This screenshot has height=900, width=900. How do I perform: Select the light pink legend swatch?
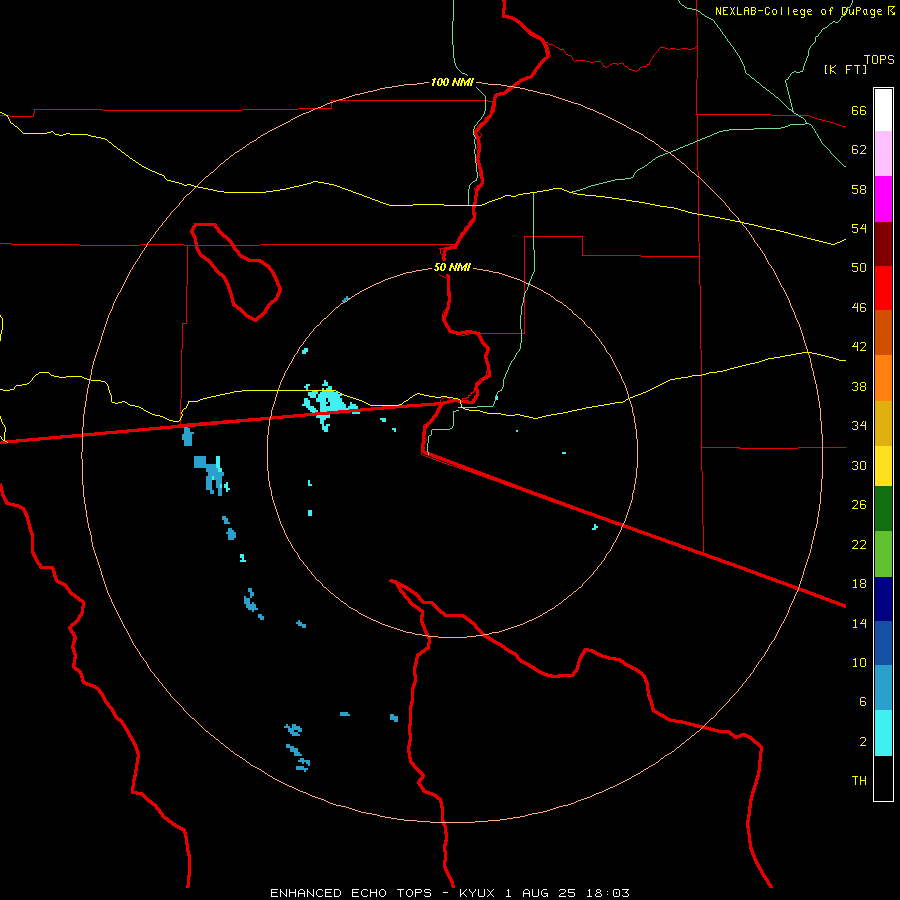[883, 154]
